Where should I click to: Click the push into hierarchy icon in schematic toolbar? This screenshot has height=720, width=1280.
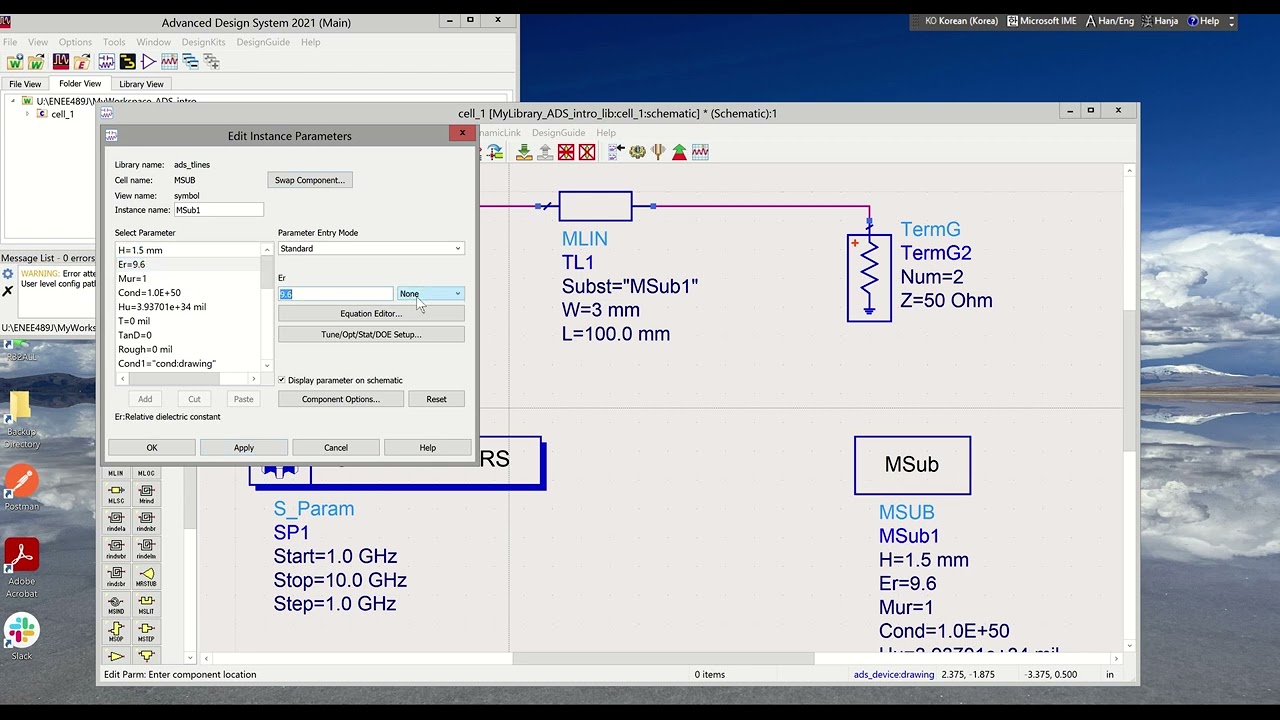tap(524, 152)
